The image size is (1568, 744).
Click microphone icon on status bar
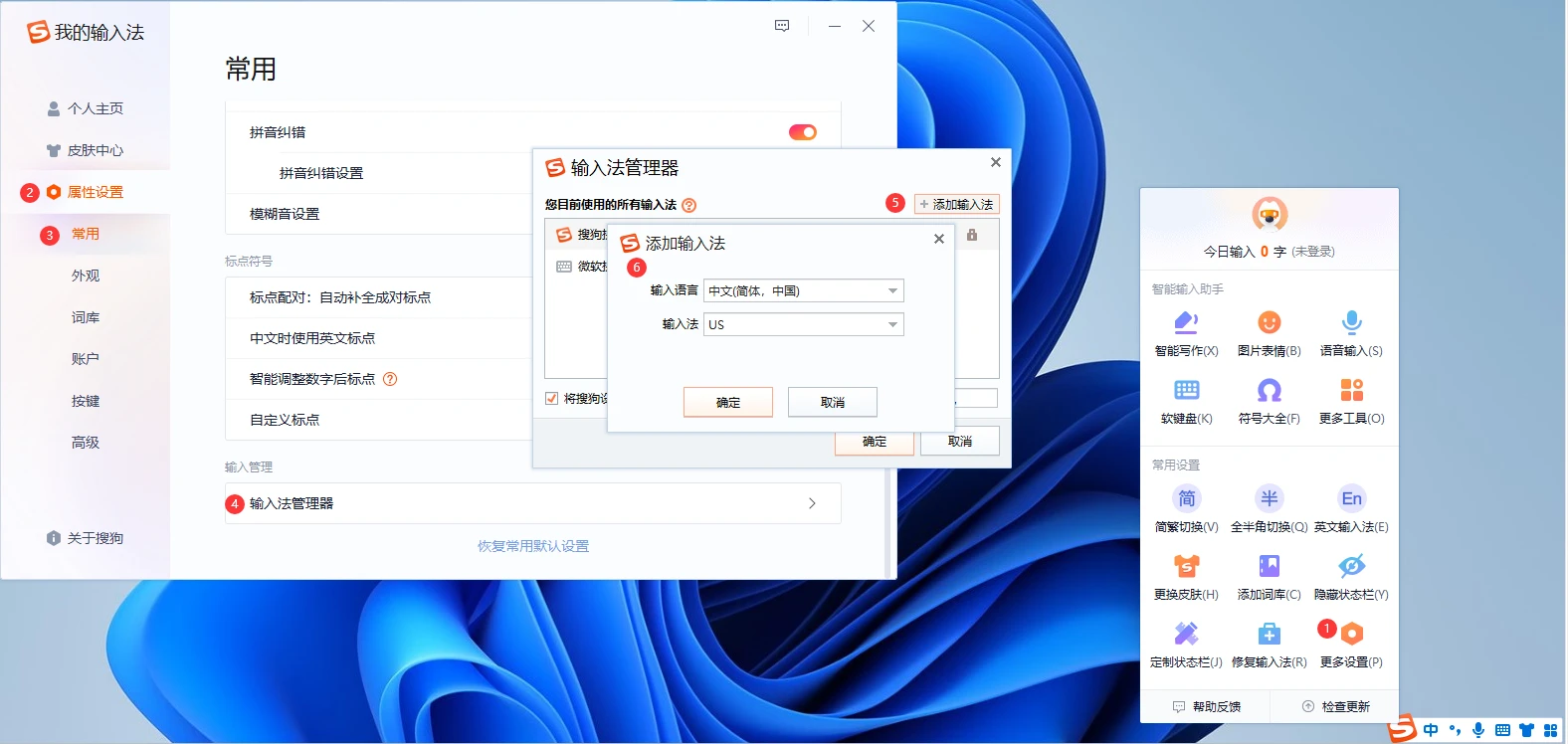click(x=1478, y=730)
